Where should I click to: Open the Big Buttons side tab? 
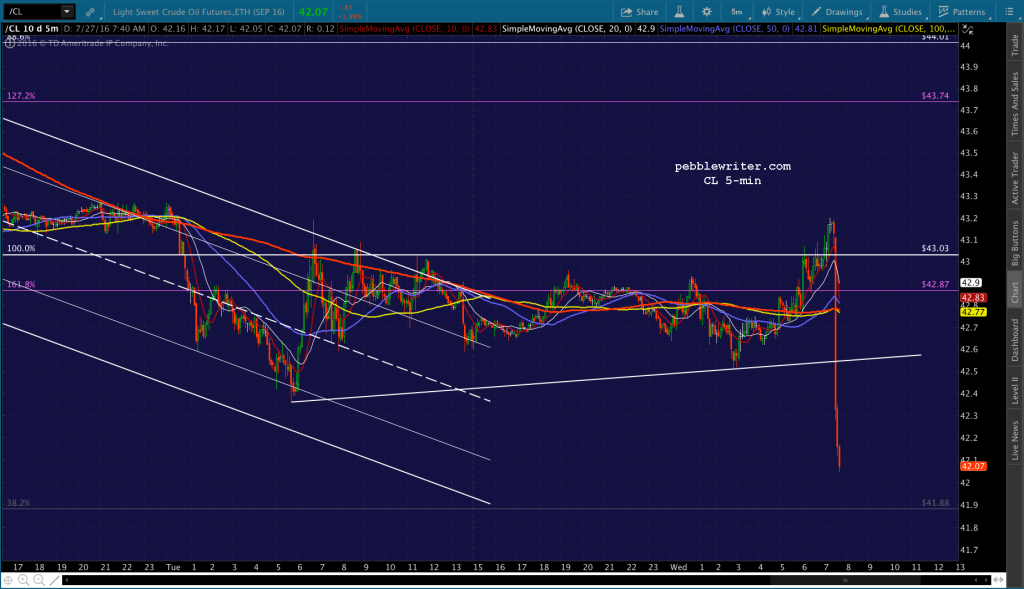(1015, 243)
